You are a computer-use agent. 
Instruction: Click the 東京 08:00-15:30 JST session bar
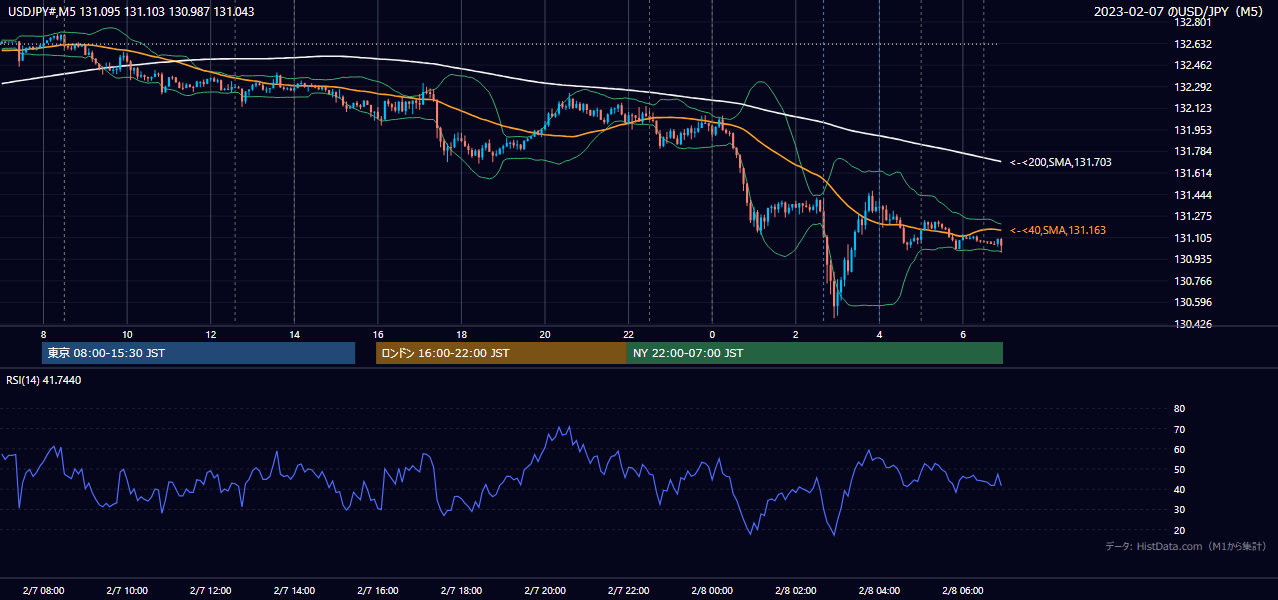198,353
